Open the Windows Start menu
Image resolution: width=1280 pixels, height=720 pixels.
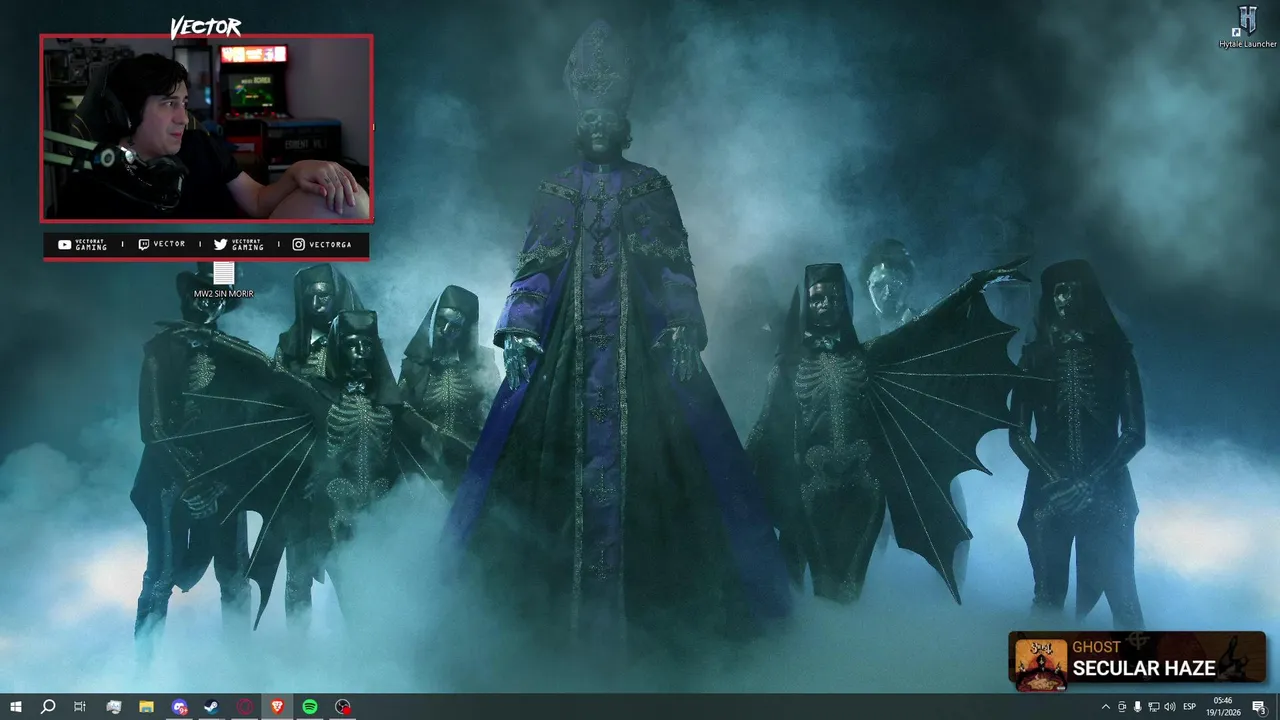tap(15, 707)
